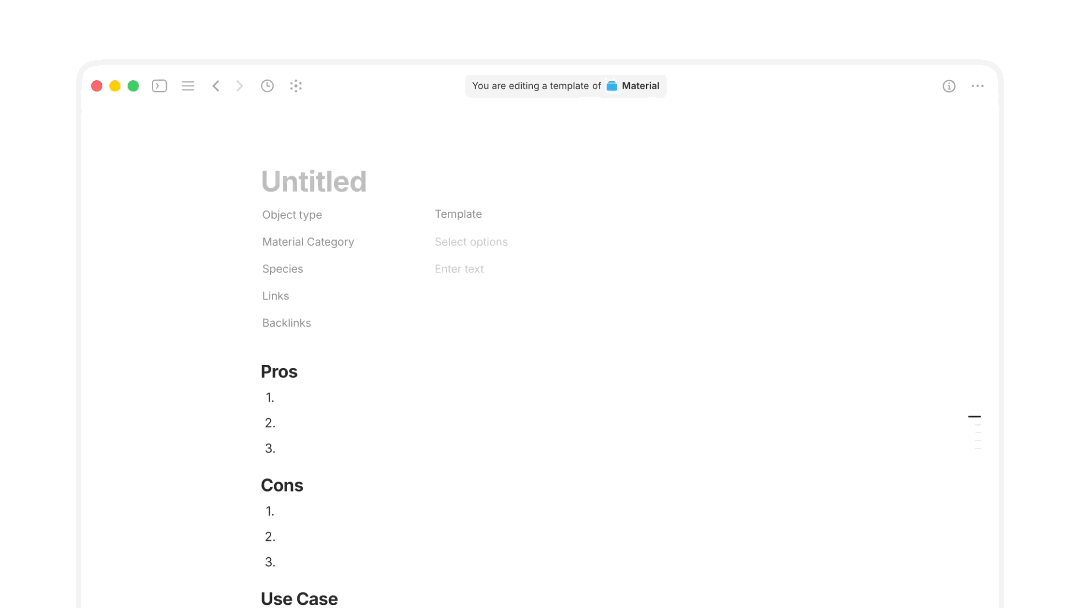
Task: Open the Links relation row
Action: [276, 296]
